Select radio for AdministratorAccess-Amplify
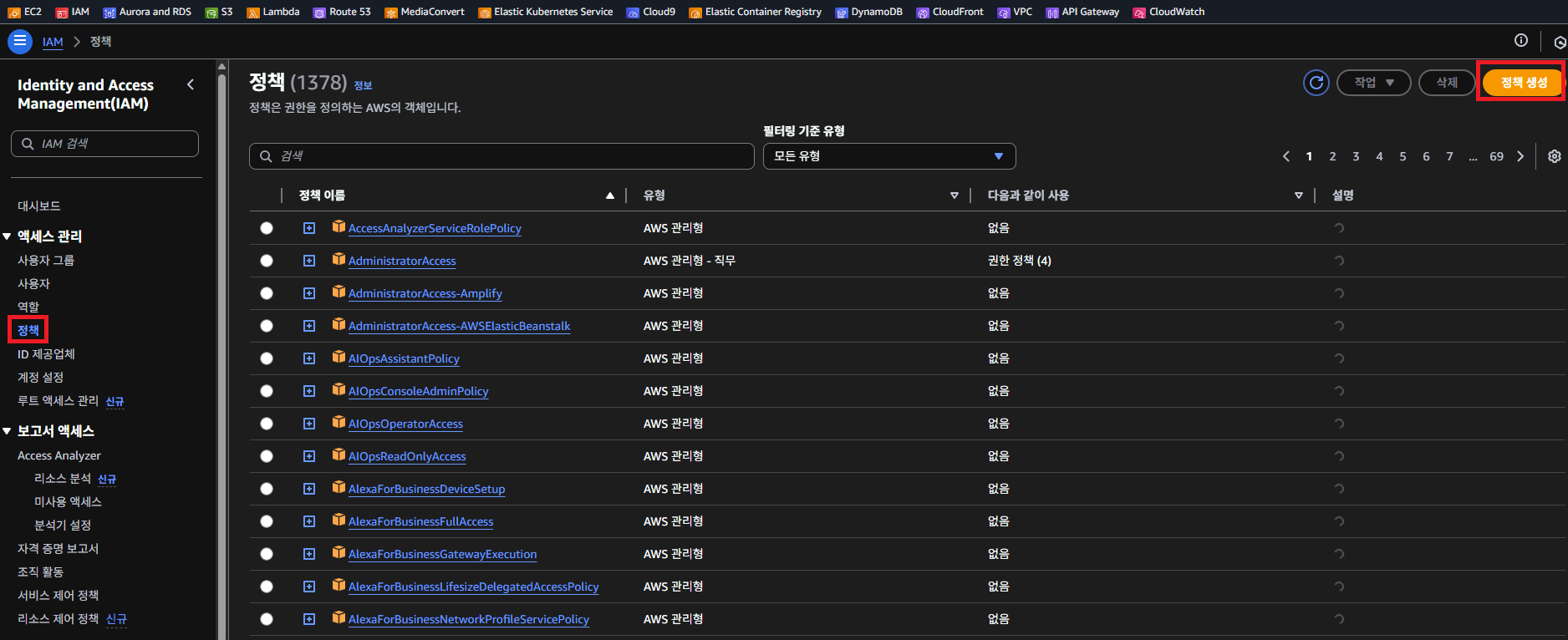This screenshot has width=1568, height=640. (x=267, y=293)
